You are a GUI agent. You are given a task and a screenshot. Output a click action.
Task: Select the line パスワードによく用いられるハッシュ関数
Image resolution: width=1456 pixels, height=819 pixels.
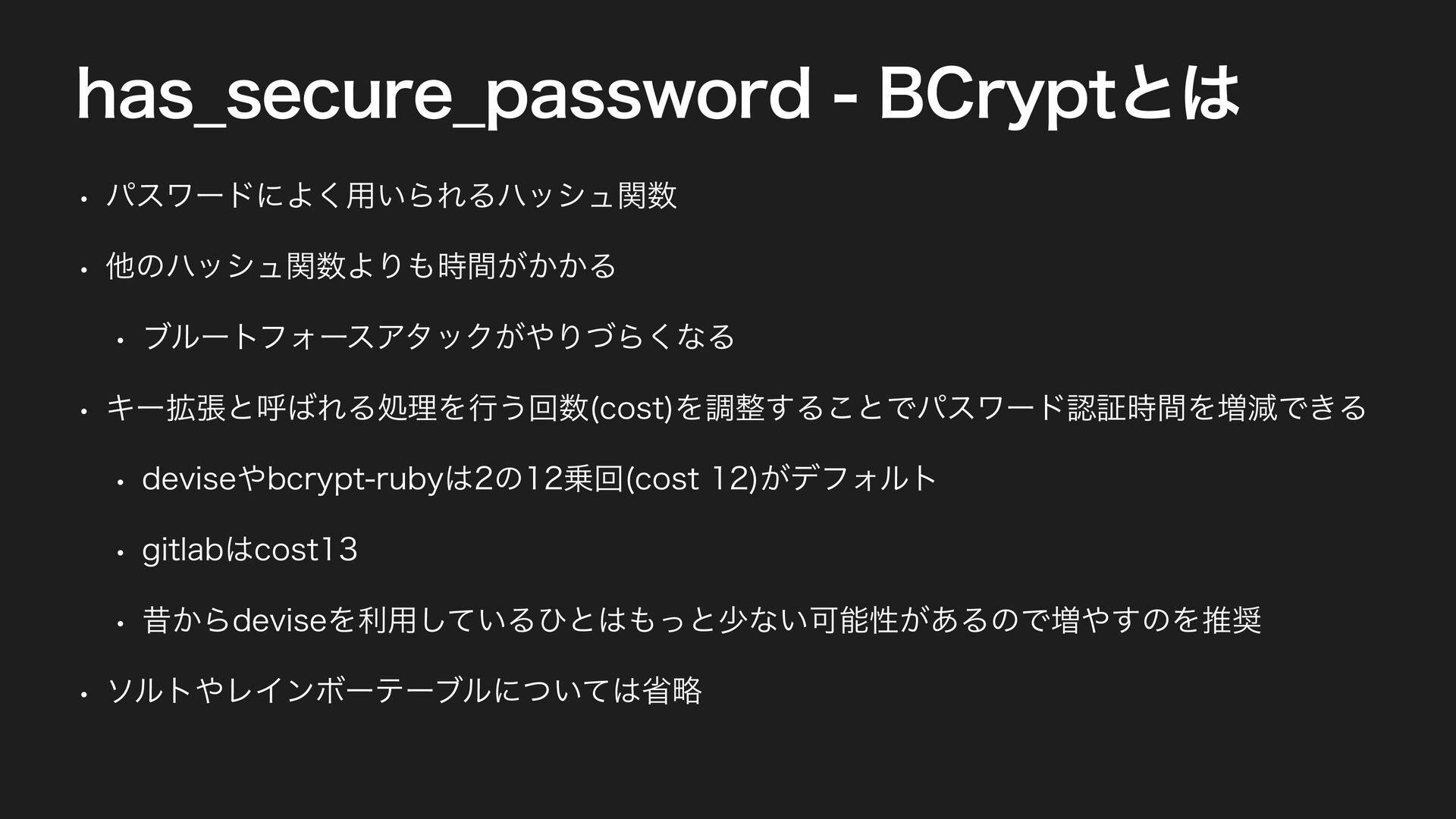pyautogui.click(x=391, y=196)
